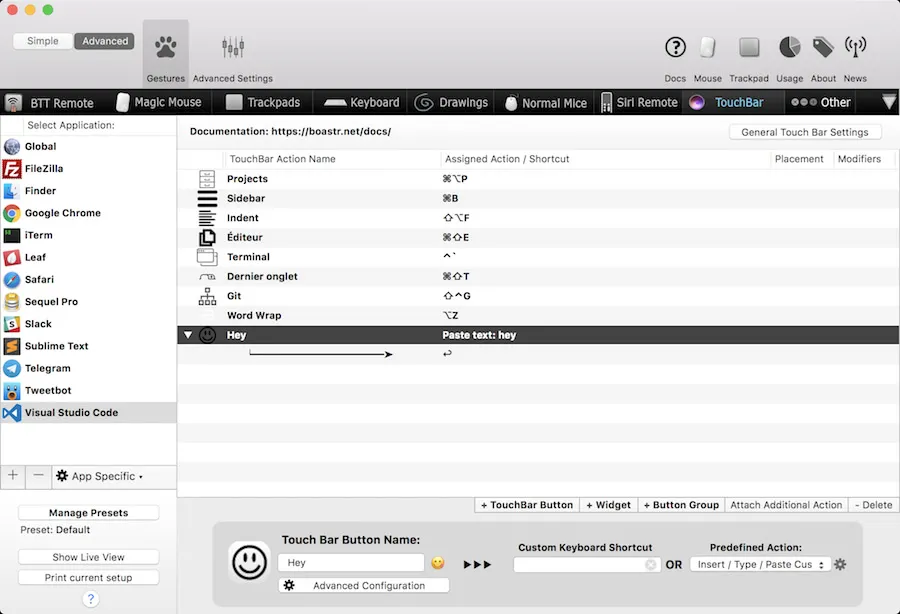Open the Drawings tab
The height and width of the screenshot is (614, 900).
451,102
